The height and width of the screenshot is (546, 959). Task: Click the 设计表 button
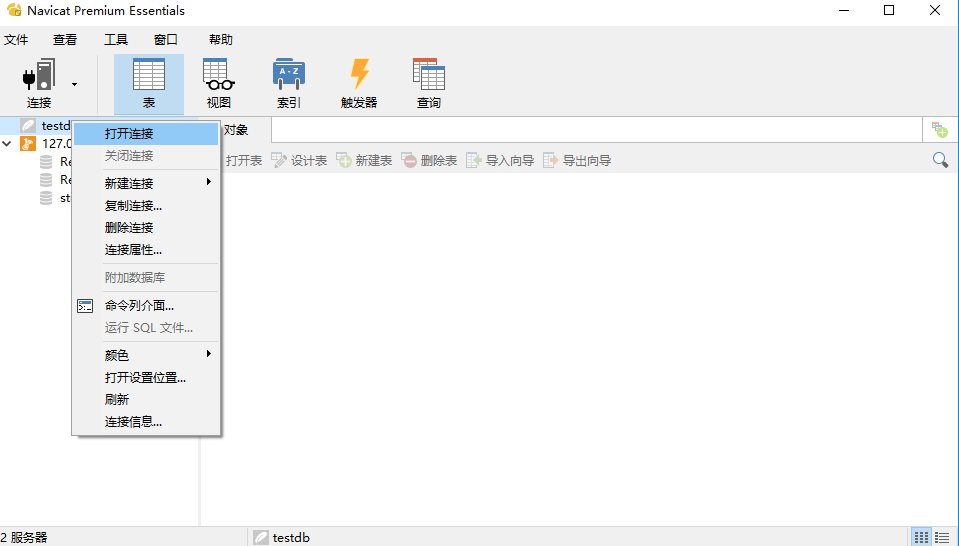click(x=299, y=160)
